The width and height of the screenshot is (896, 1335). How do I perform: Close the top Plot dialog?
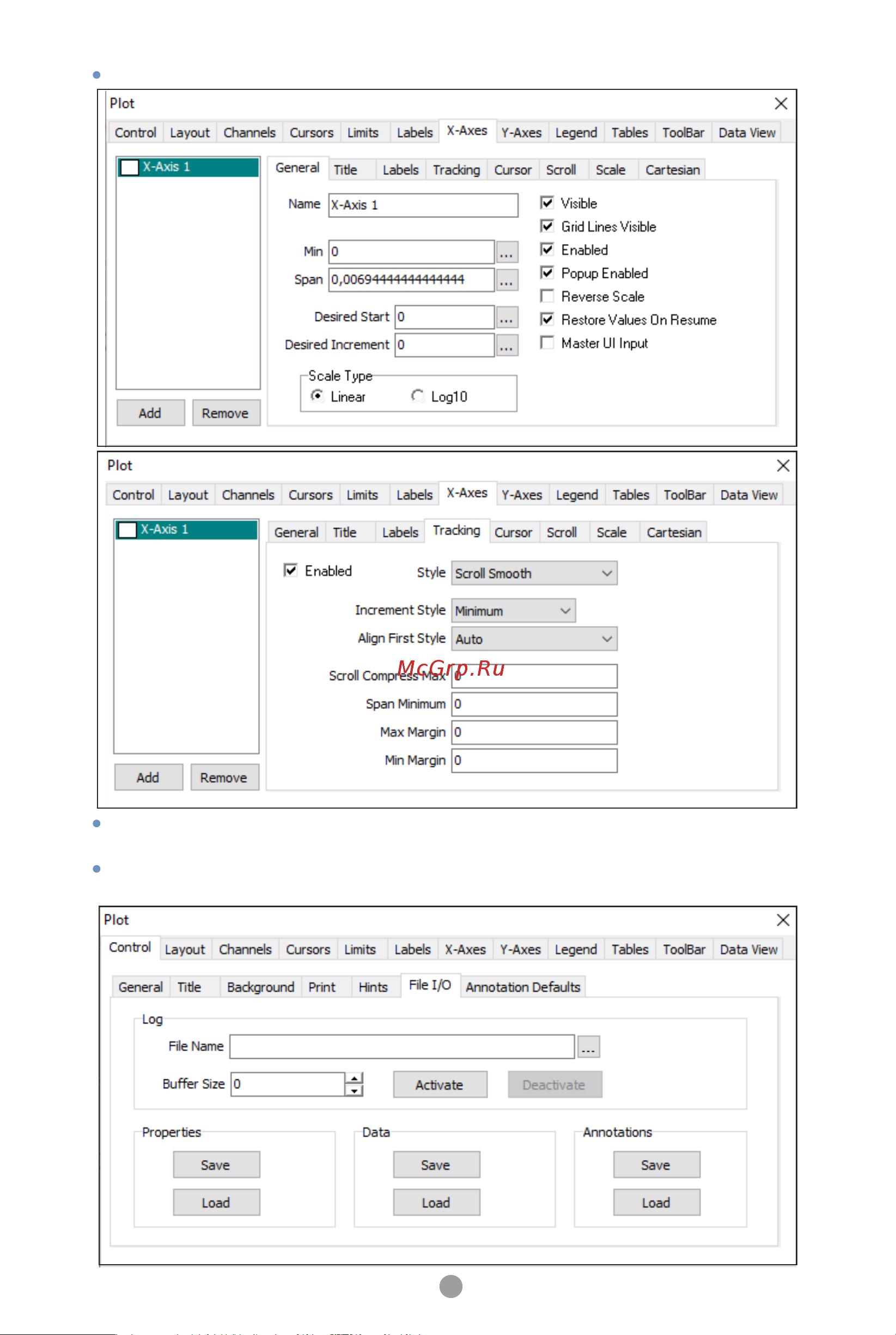(781, 104)
